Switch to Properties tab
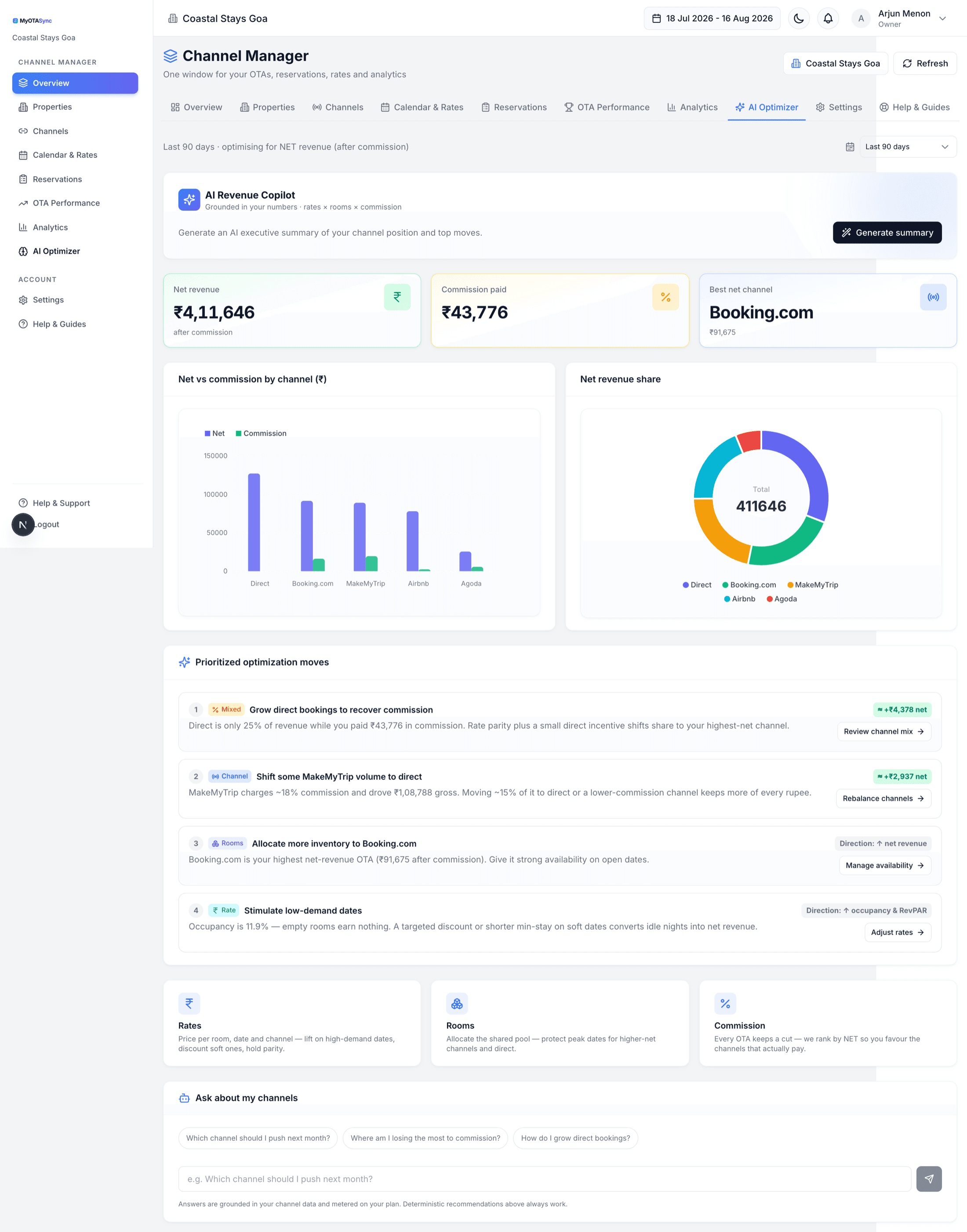 [267, 107]
